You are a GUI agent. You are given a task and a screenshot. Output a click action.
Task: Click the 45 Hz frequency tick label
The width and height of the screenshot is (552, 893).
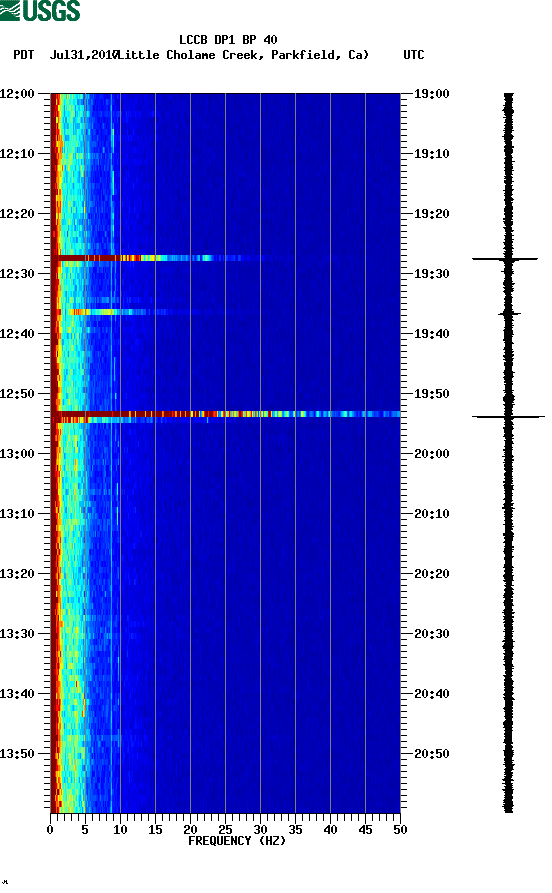pos(365,830)
